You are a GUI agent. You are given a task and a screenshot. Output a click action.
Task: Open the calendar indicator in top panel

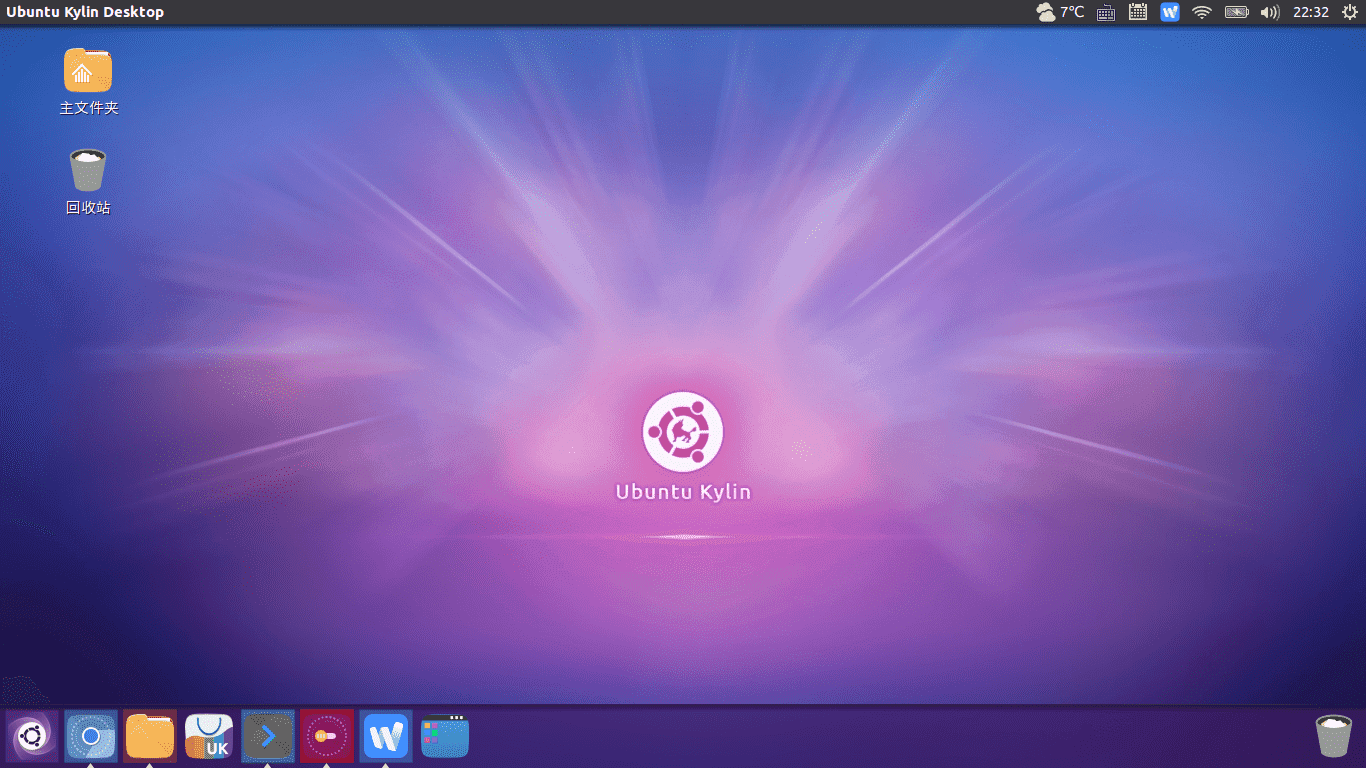(x=1138, y=12)
